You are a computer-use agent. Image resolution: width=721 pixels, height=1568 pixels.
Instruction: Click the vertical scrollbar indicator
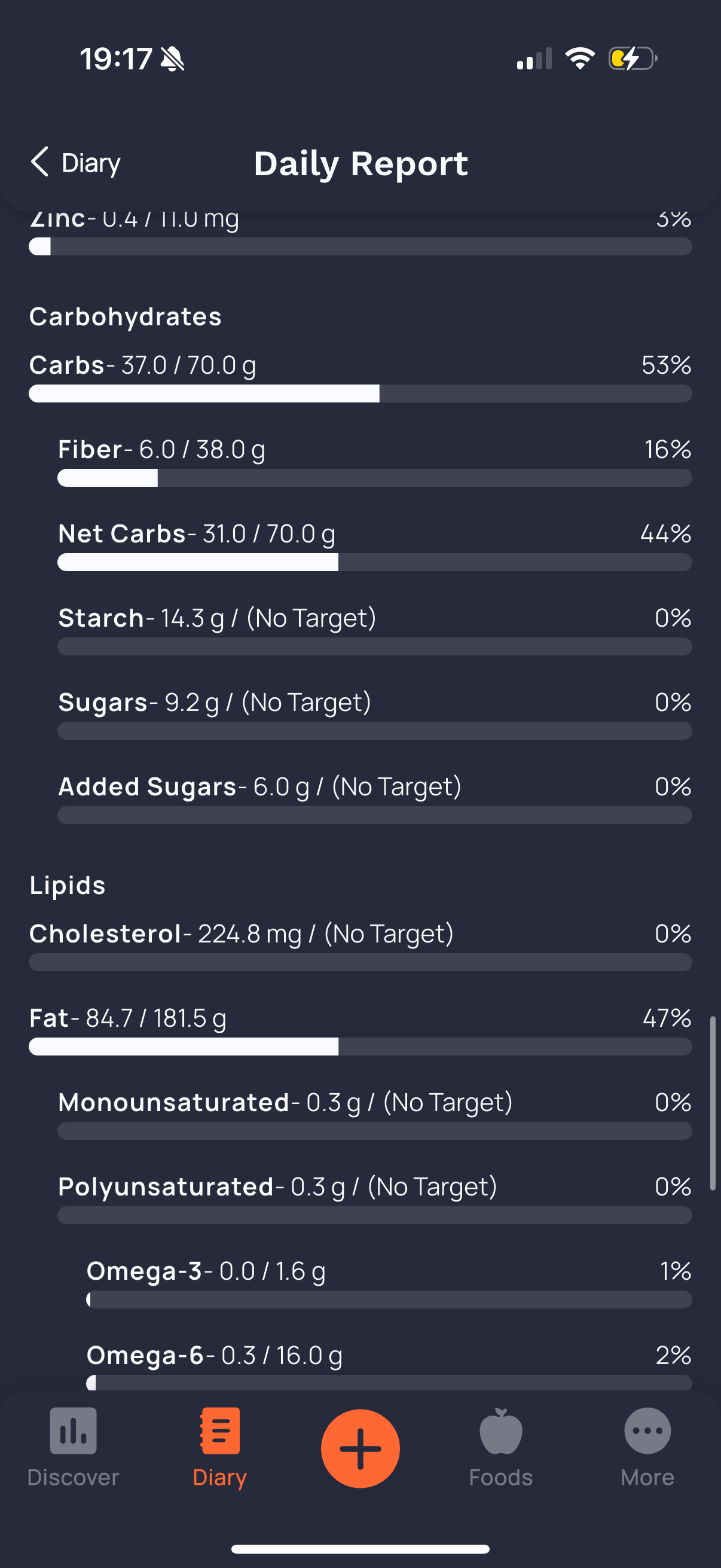(x=713, y=1102)
